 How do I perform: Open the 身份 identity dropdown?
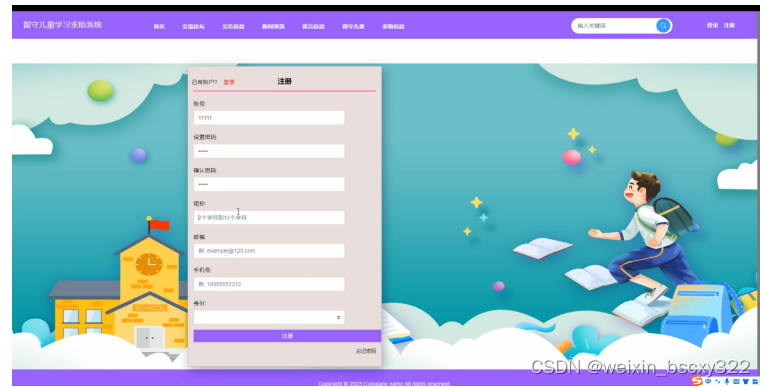[269, 318]
